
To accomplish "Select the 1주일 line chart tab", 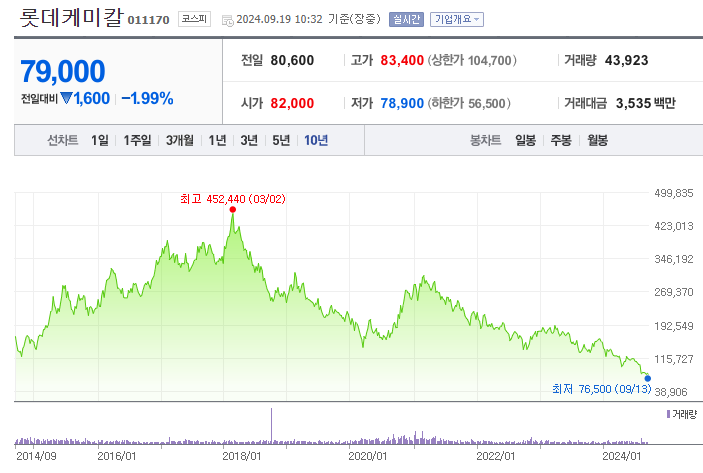I will [137, 140].
